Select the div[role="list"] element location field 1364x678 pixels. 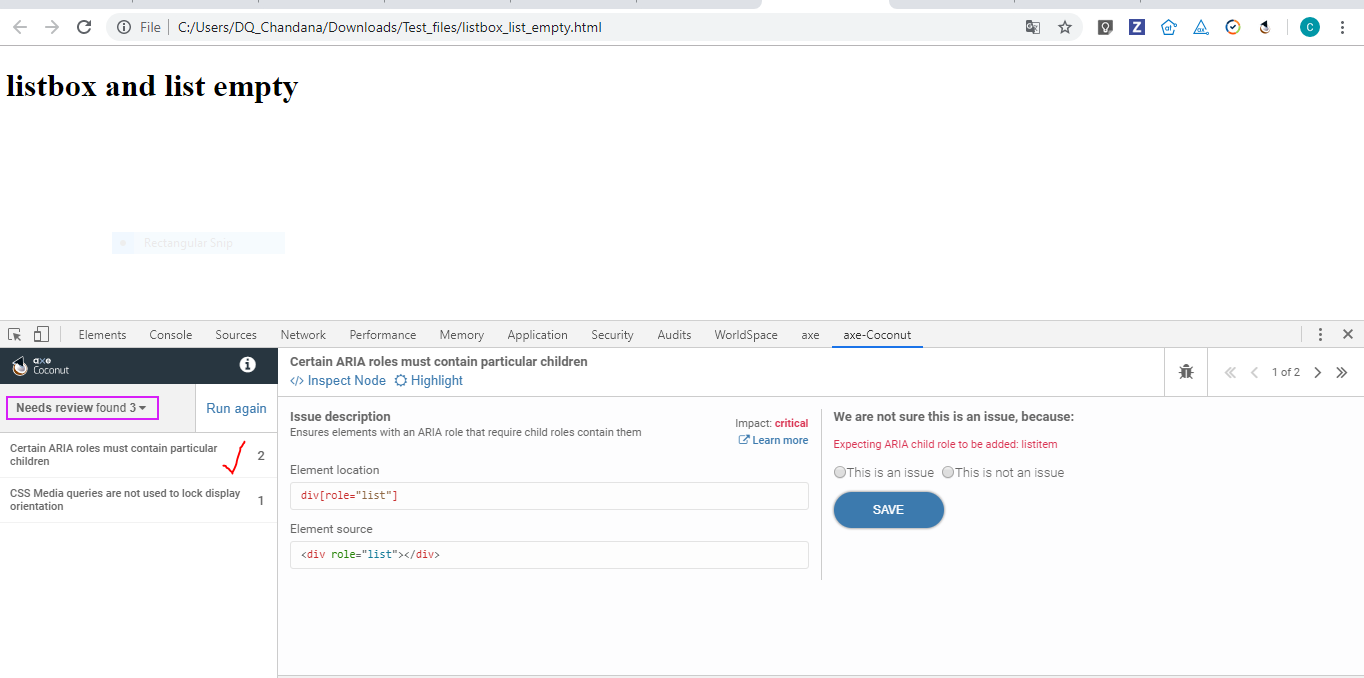click(548, 495)
